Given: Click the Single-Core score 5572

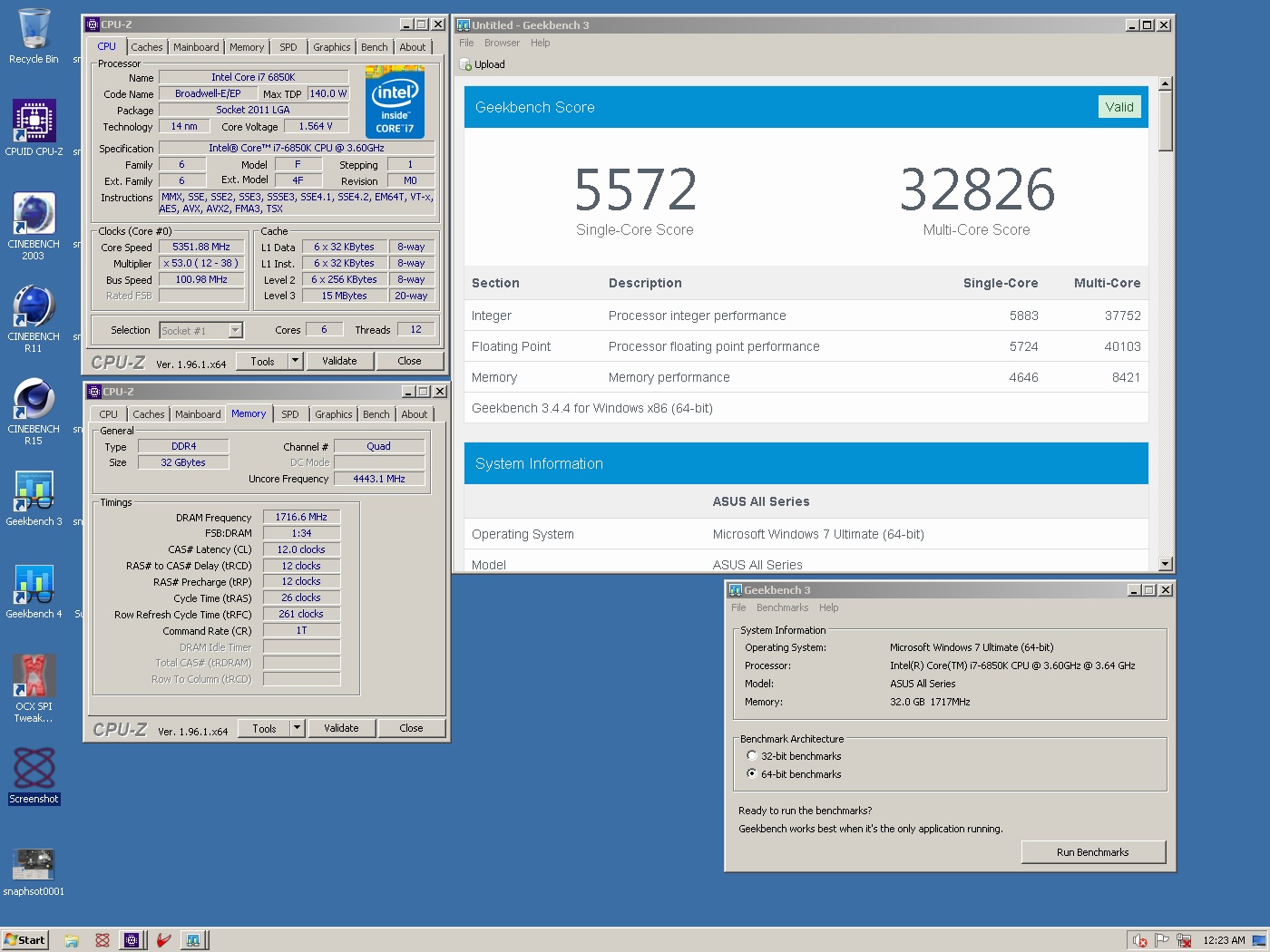Looking at the screenshot, I should (x=635, y=189).
